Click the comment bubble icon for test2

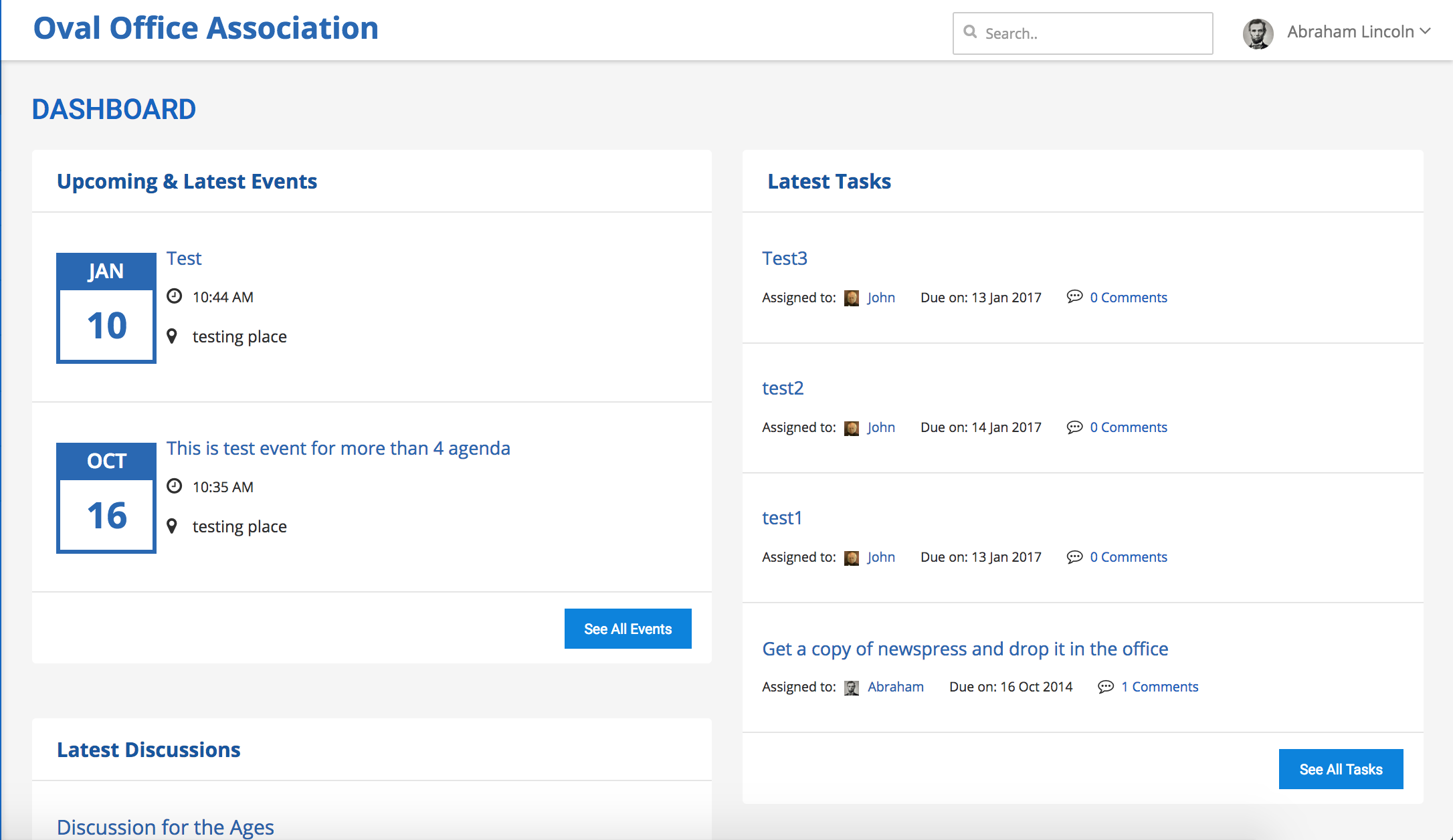pos(1074,426)
